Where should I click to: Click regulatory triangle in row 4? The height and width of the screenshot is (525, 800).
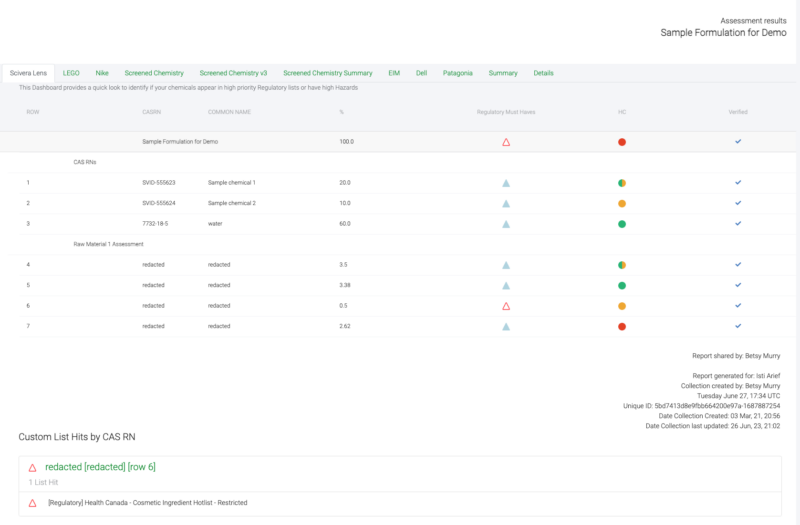click(x=506, y=265)
